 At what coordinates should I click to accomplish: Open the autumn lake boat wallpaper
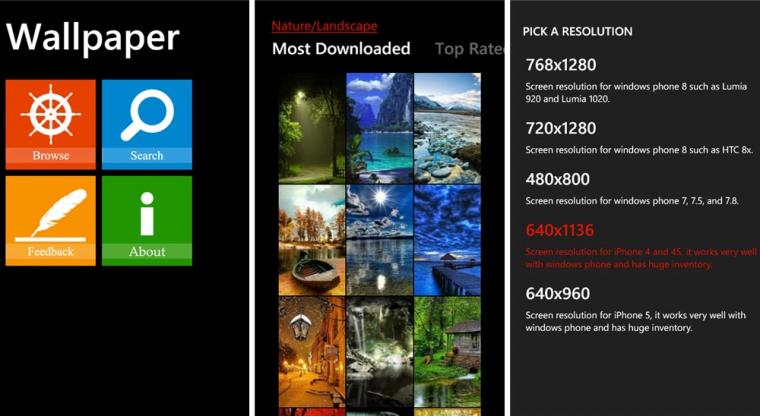pos(312,240)
